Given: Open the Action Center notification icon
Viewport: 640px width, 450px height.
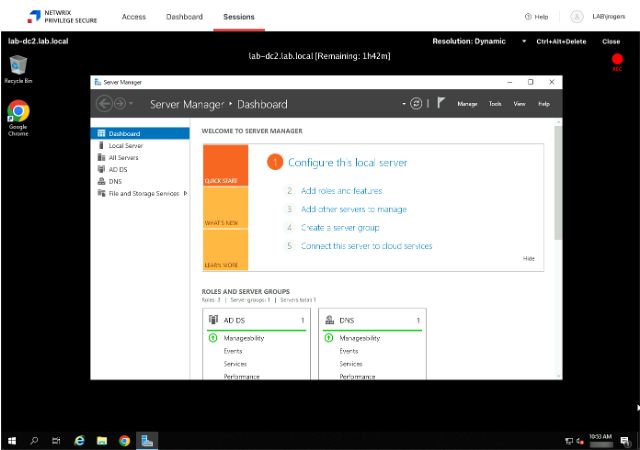Looking at the screenshot, I should click(624, 441).
